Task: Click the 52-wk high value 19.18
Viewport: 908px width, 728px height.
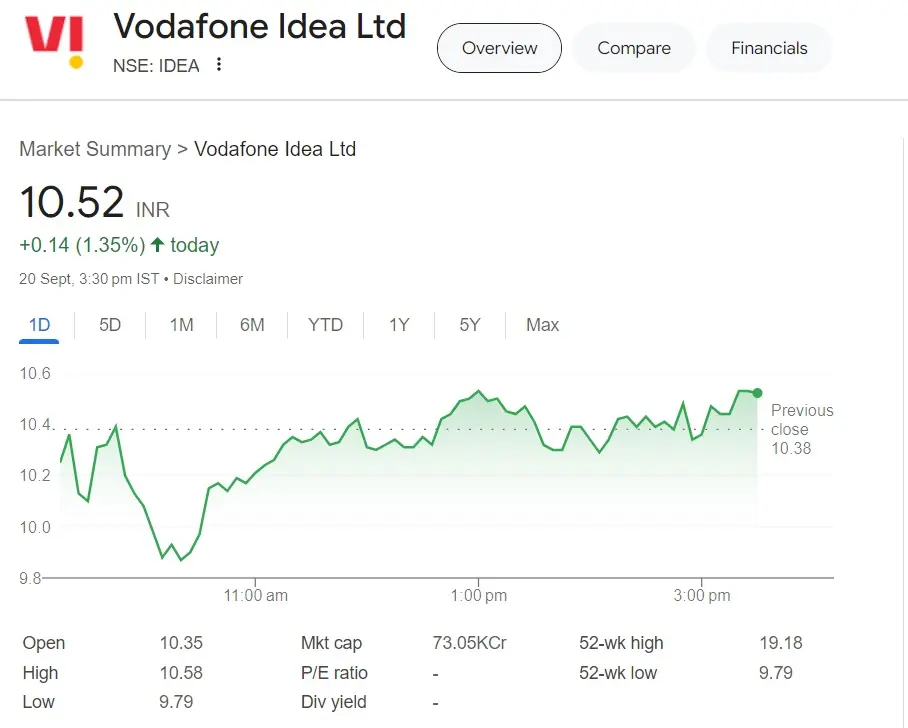Action: 779,643
